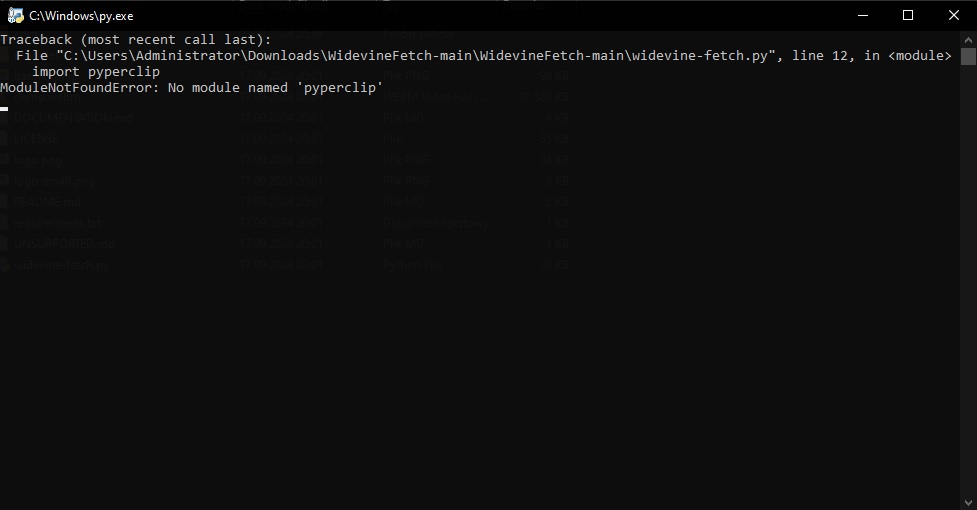Click the vertical scrollbar thumb
Viewport: 977px width, 510px height.
click(x=968, y=57)
